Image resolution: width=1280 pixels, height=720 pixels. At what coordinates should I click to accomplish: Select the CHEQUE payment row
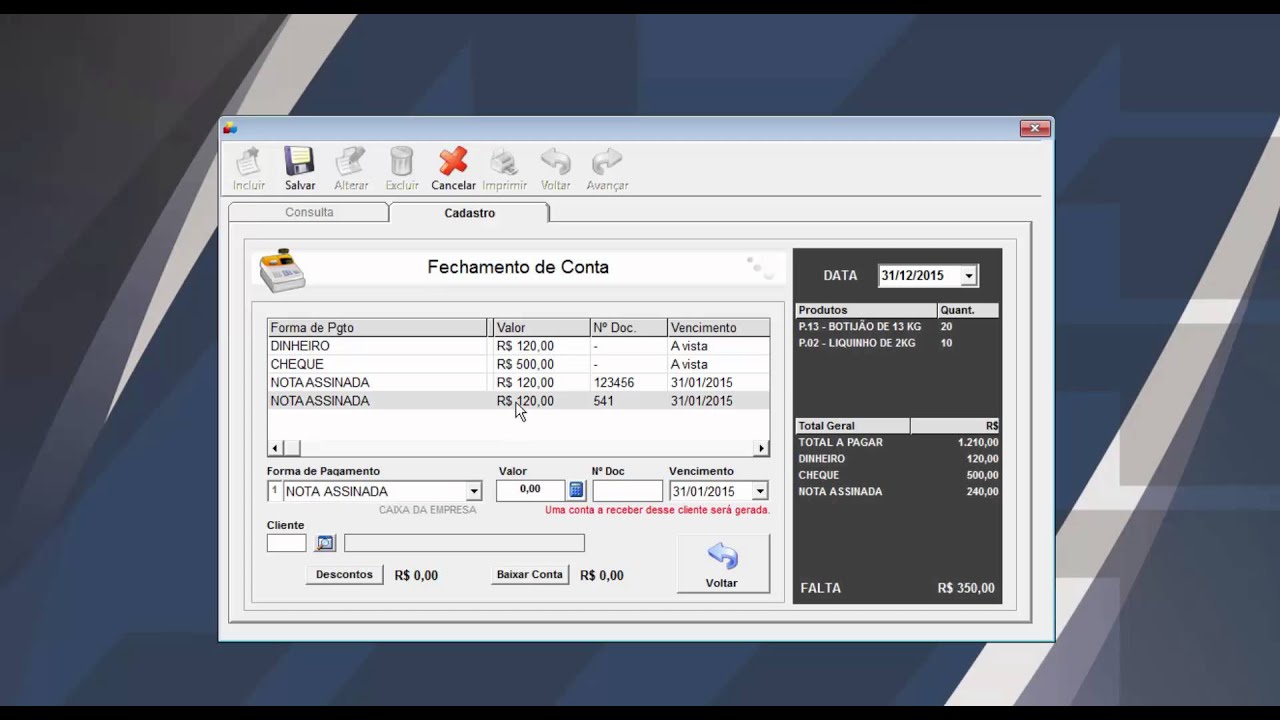click(518, 364)
